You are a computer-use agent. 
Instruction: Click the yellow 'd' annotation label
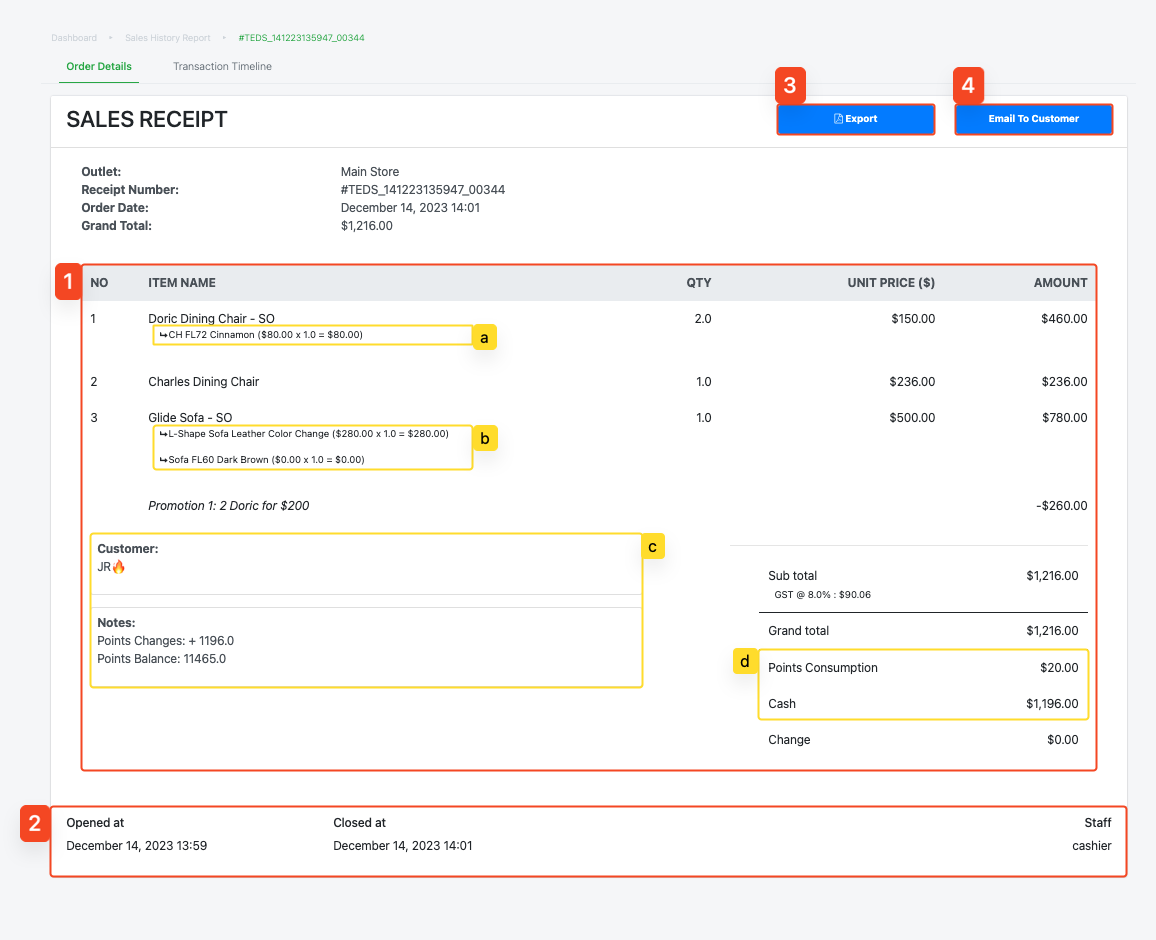click(x=745, y=661)
